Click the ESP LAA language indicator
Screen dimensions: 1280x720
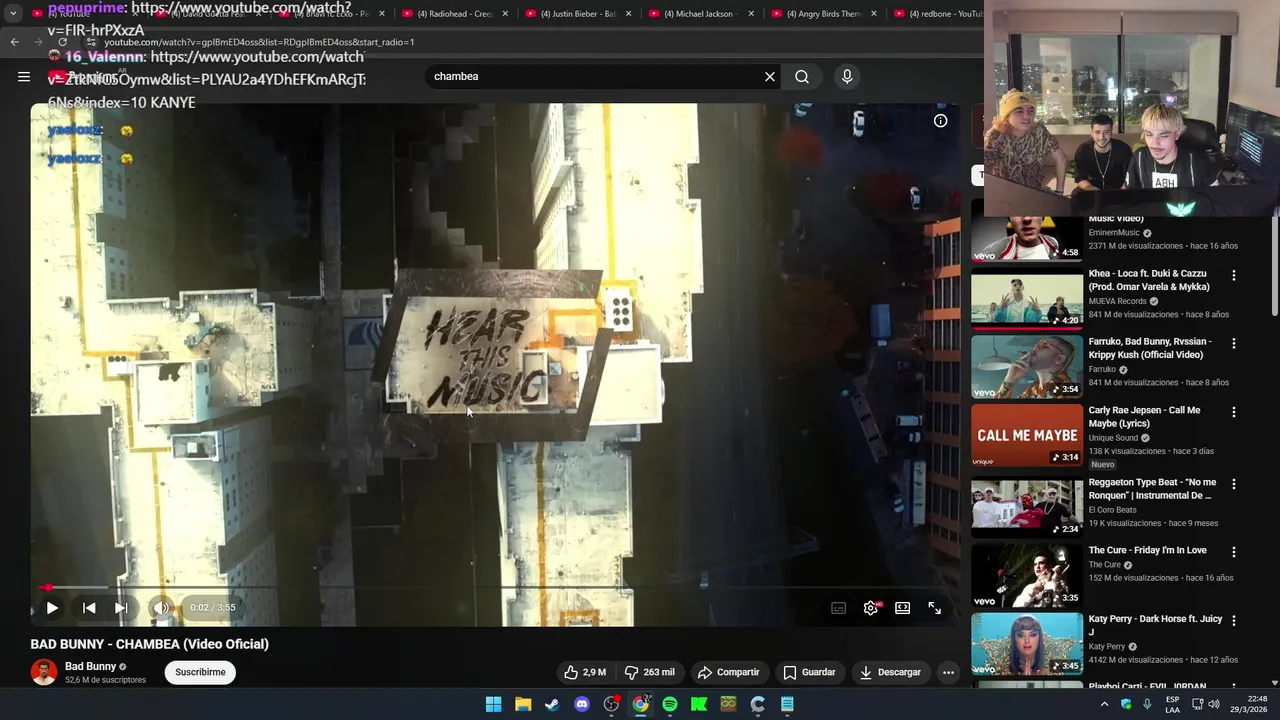(1173, 704)
